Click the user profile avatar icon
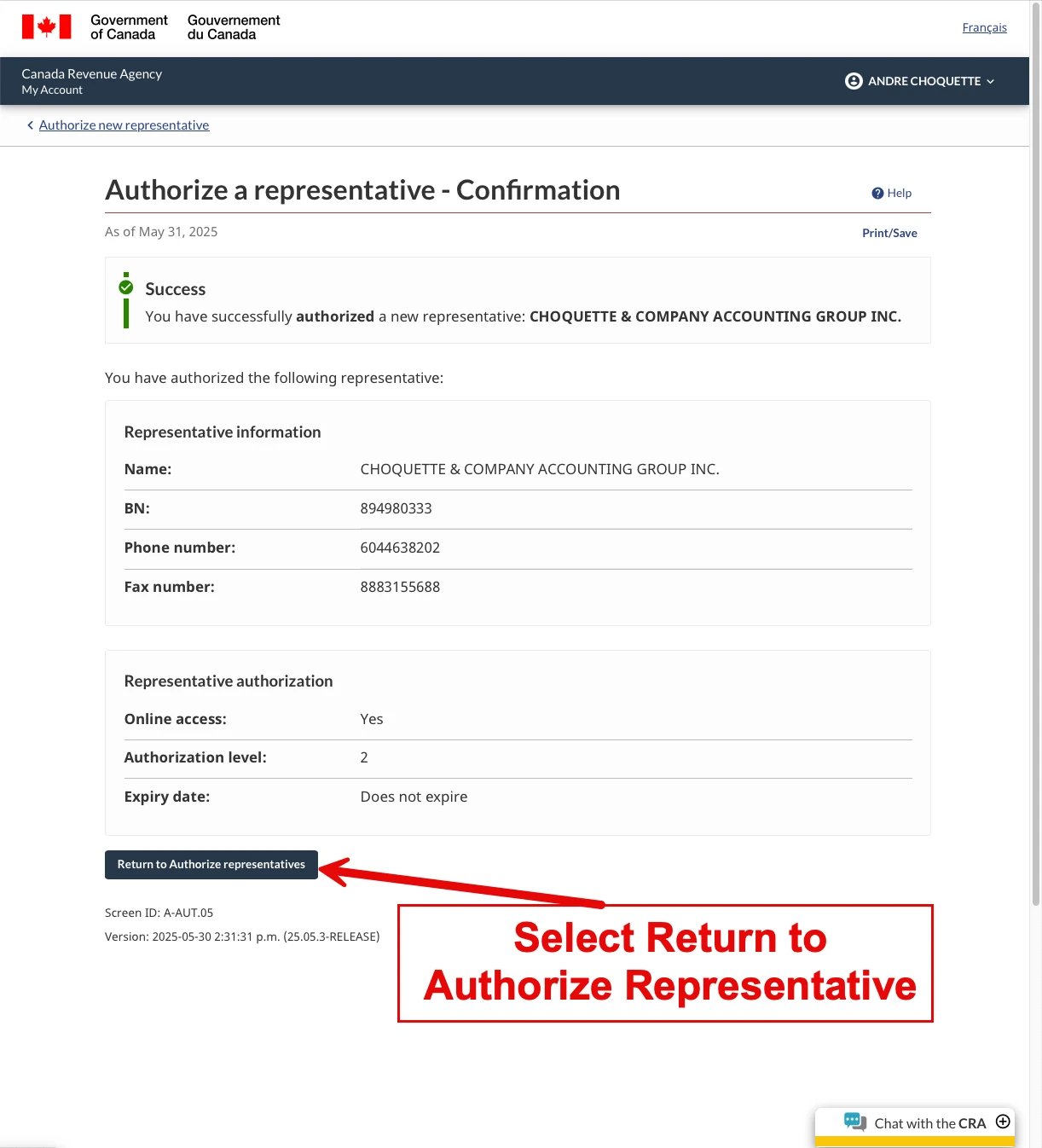 (853, 81)
